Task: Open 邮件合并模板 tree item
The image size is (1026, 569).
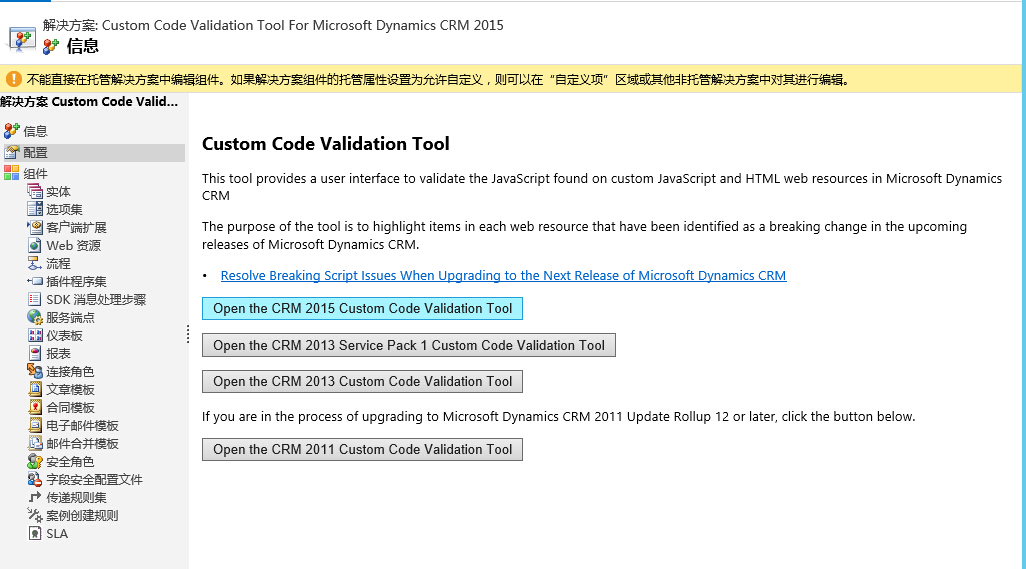Action: [x=82, y=443]
